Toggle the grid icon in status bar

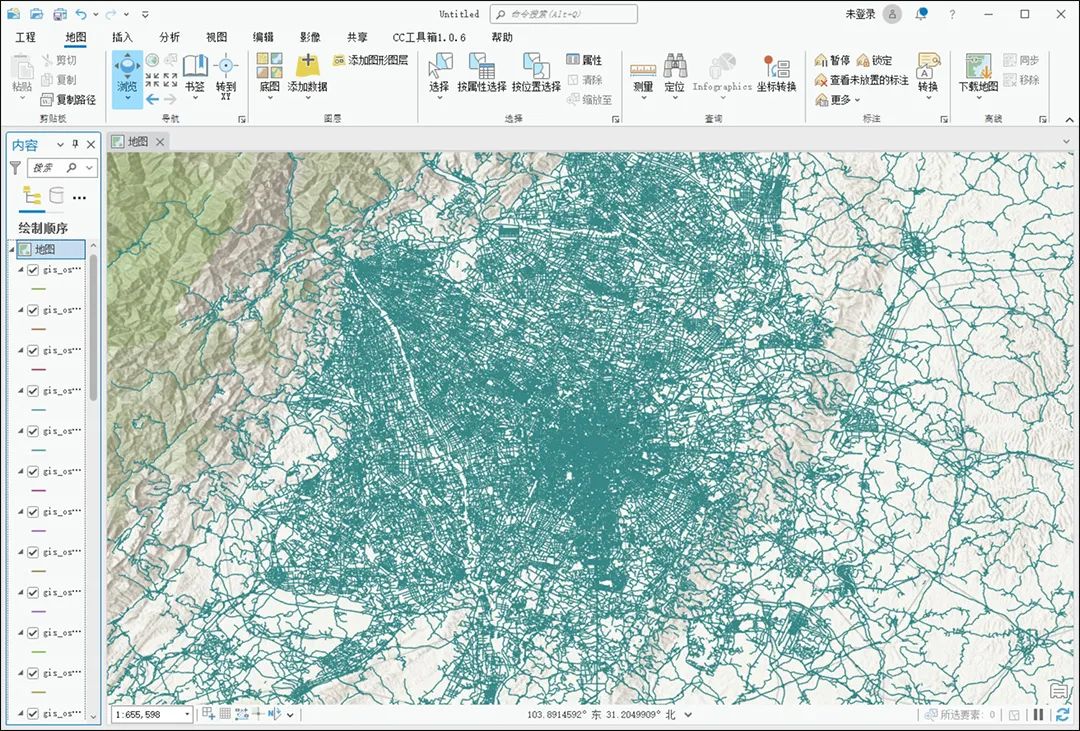tap(225, 714)
